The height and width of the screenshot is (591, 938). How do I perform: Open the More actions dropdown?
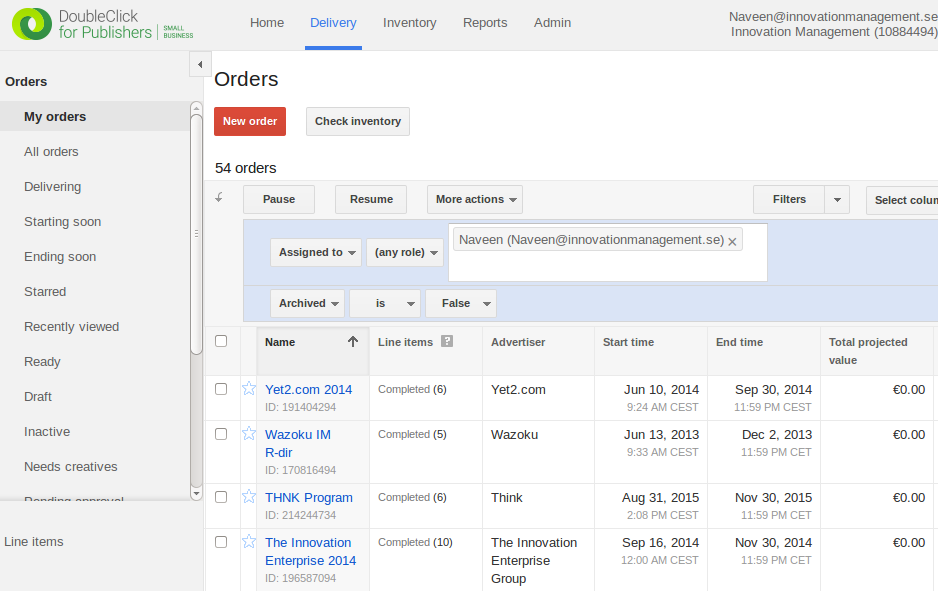[475, 199]
